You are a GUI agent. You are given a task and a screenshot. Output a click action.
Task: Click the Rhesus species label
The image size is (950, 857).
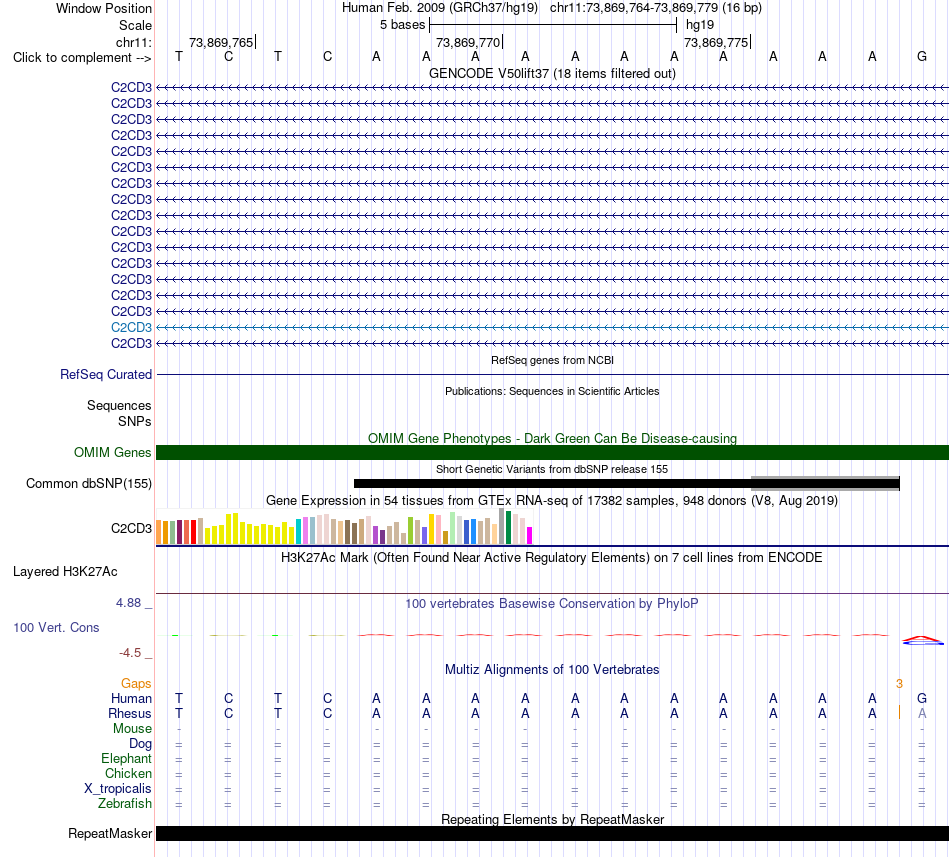point(130,713)
